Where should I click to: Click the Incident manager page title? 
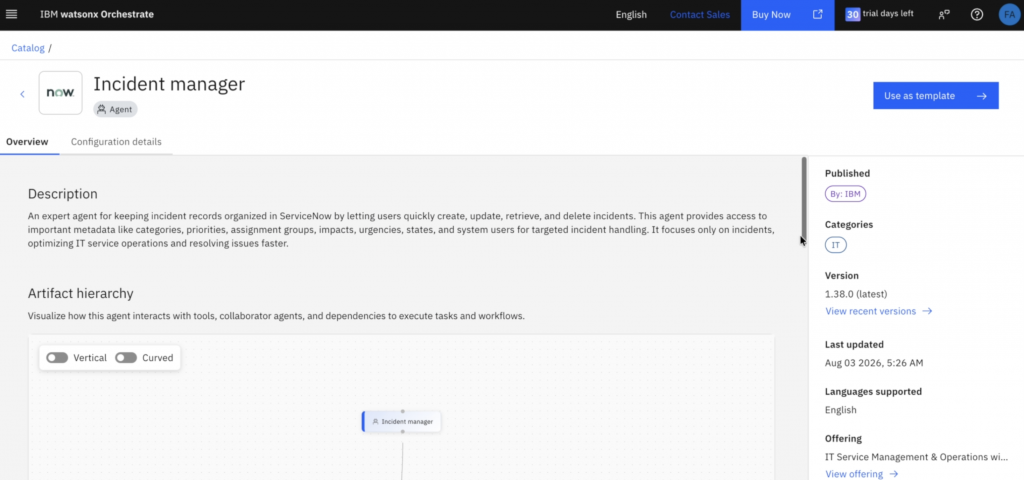[x=169, y=84]
